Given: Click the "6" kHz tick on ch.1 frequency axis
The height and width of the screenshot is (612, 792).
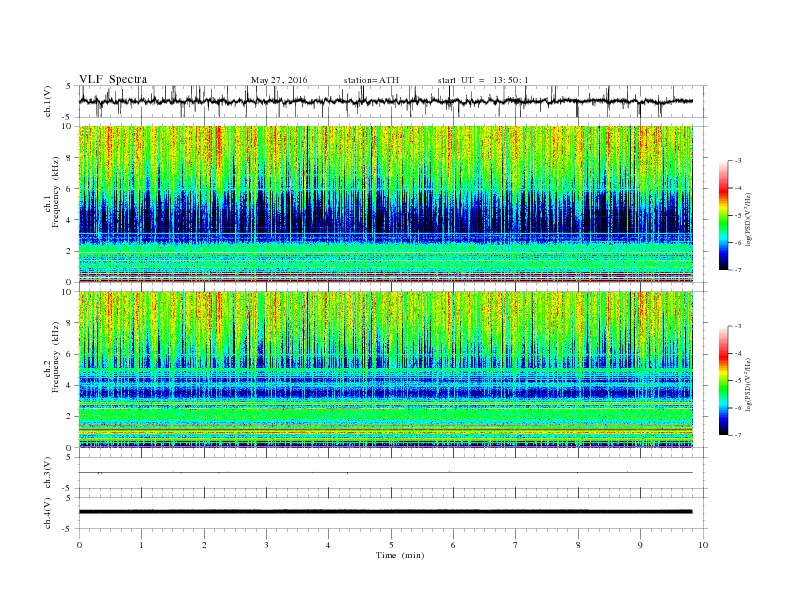Looking at the screenshot, I should pyautogui.click(x=70, y=189).
